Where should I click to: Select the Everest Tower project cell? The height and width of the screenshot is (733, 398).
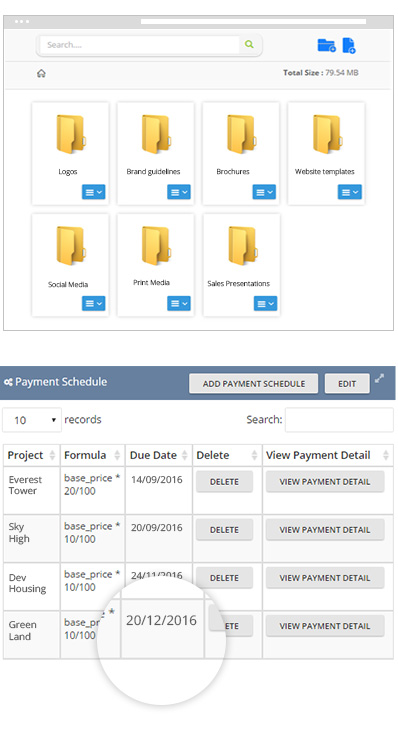(31, 490)
